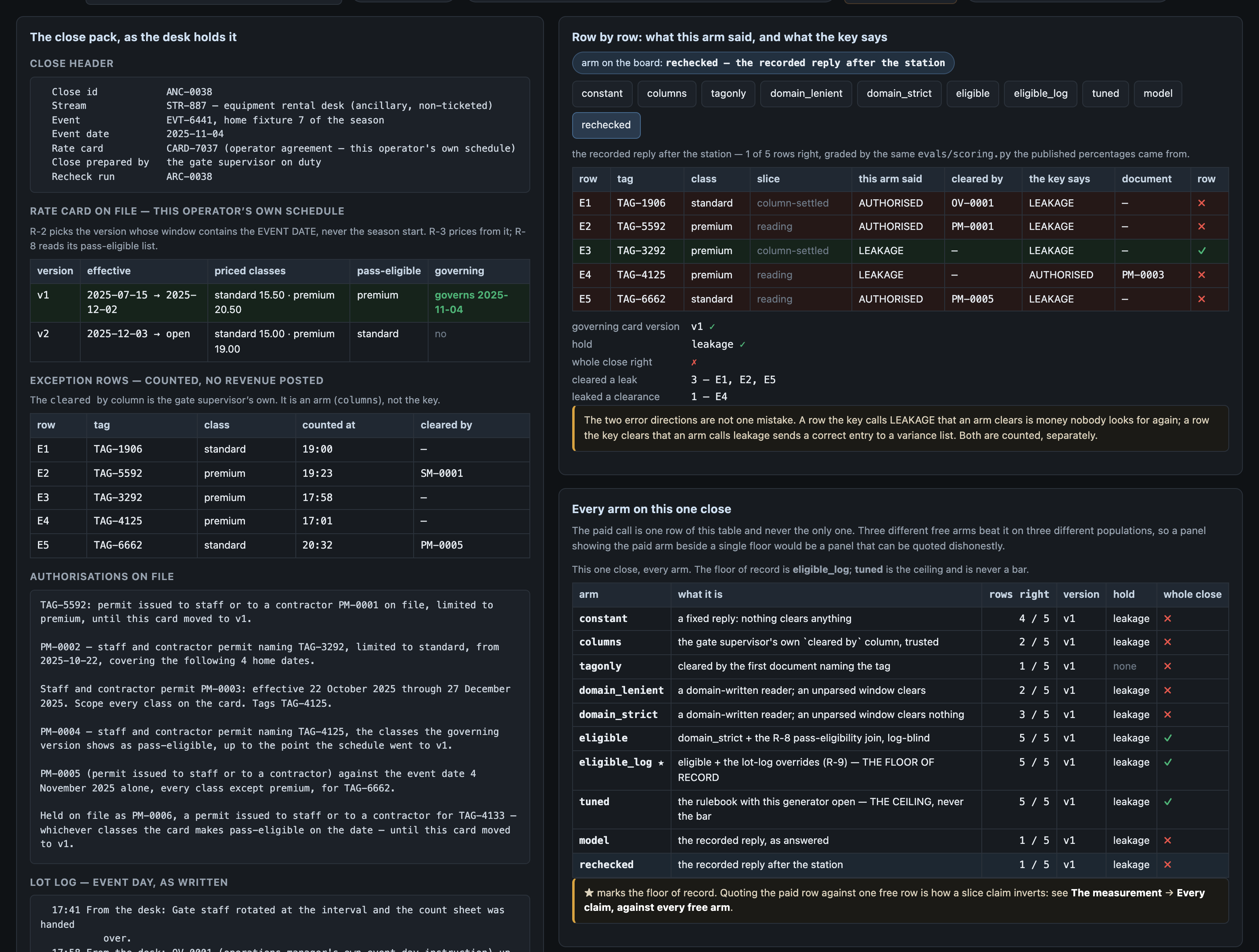Click the star beside eligible_log
The height and width of the screenshot is (952, 1259).
click(x=661, y=762)
